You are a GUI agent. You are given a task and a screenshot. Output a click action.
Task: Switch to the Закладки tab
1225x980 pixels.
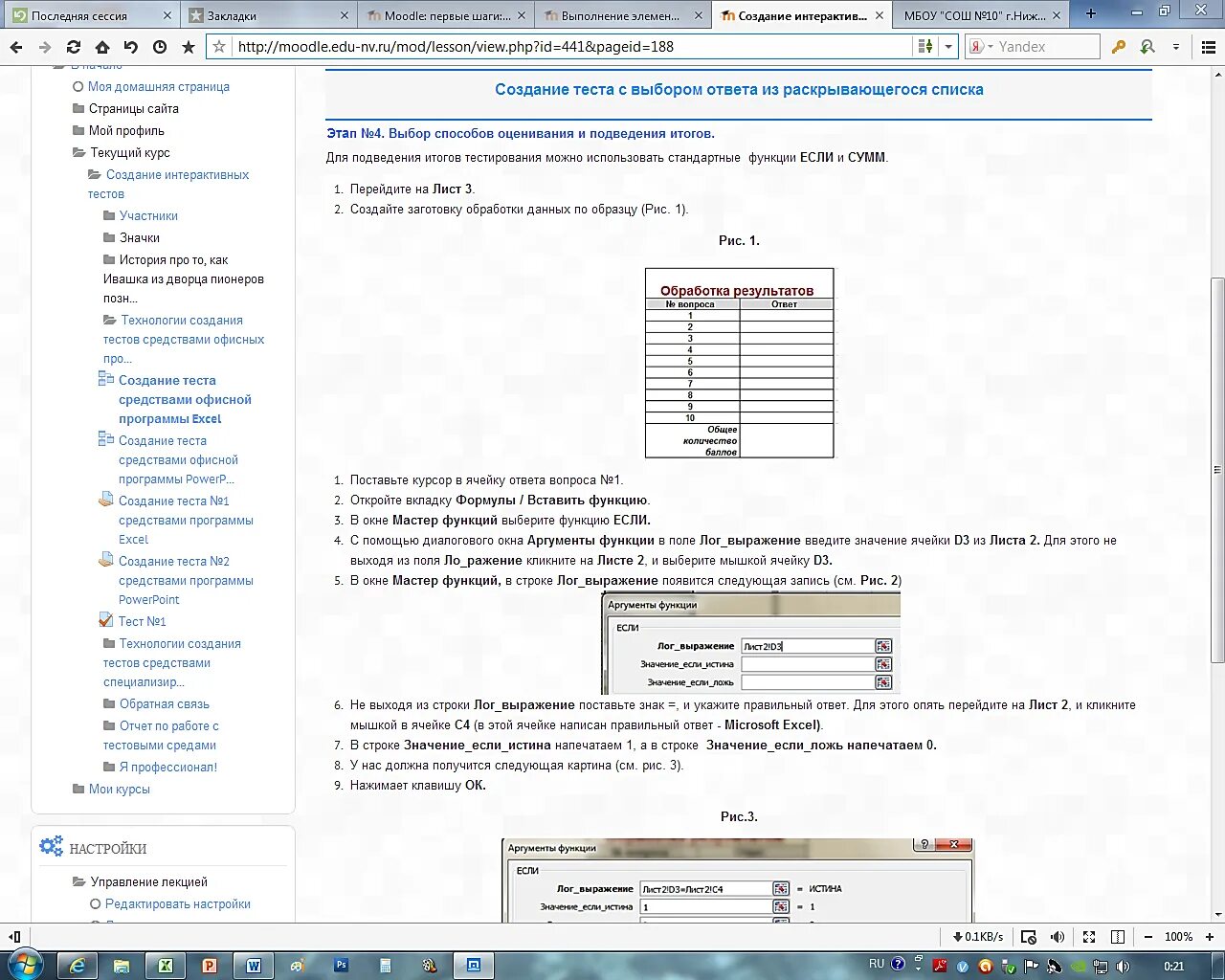(x=268, y=15)
